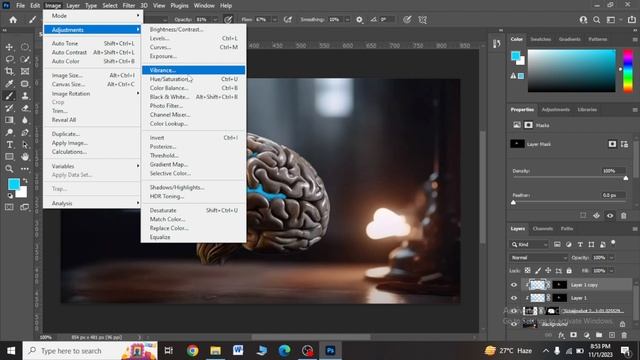
Task: Create a new group folder in Layers panel
Action: [599, 335]
